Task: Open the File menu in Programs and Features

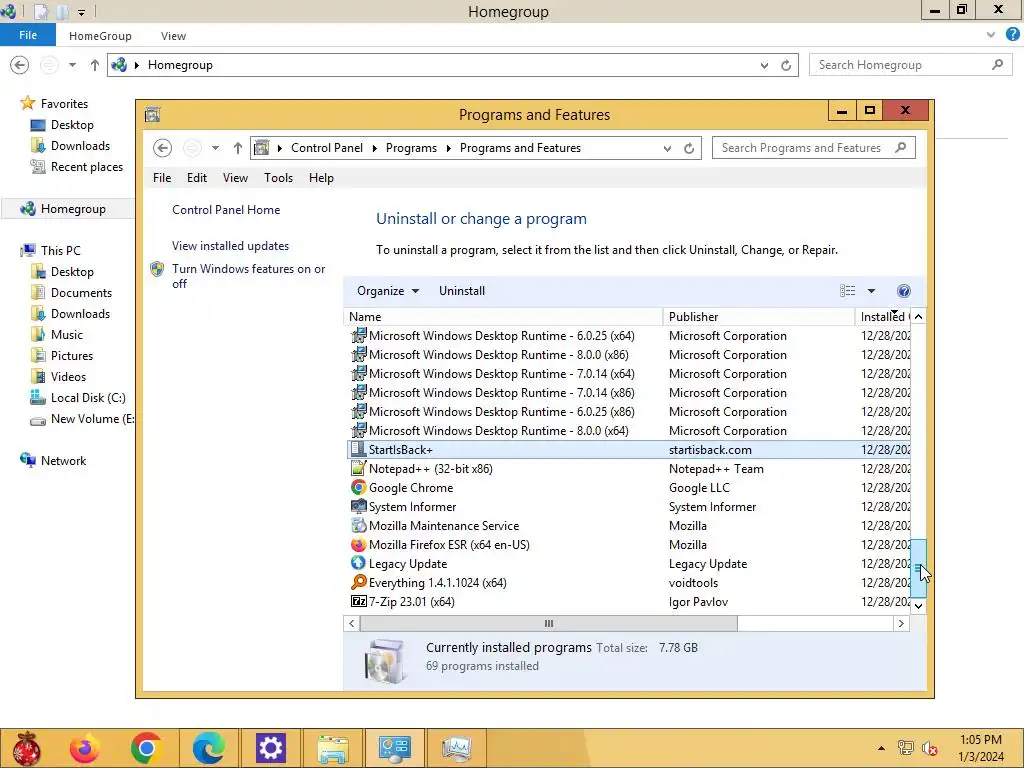Action: coord(162,178)
